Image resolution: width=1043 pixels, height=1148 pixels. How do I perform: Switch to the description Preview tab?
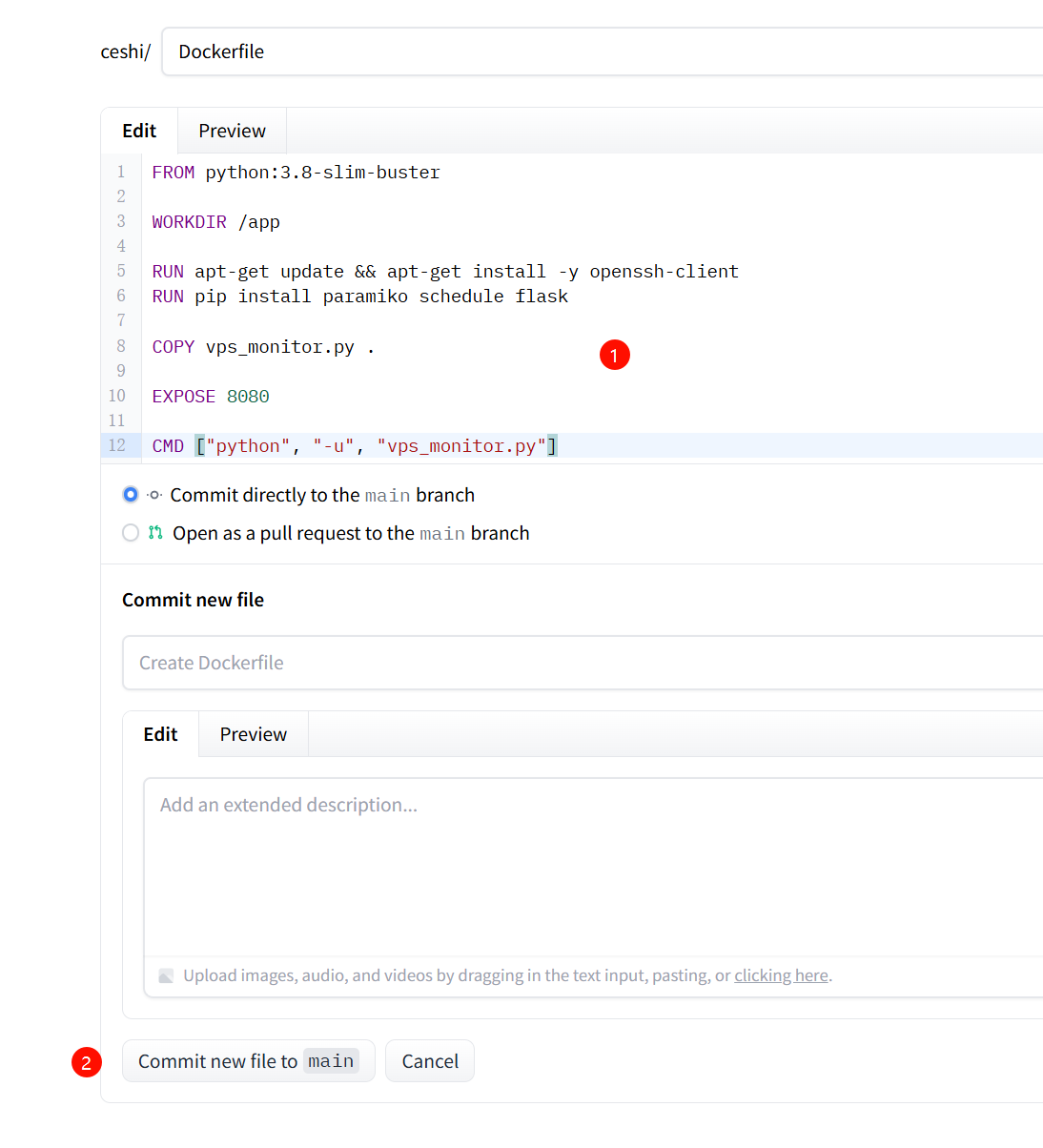click(x=253, y=734)
